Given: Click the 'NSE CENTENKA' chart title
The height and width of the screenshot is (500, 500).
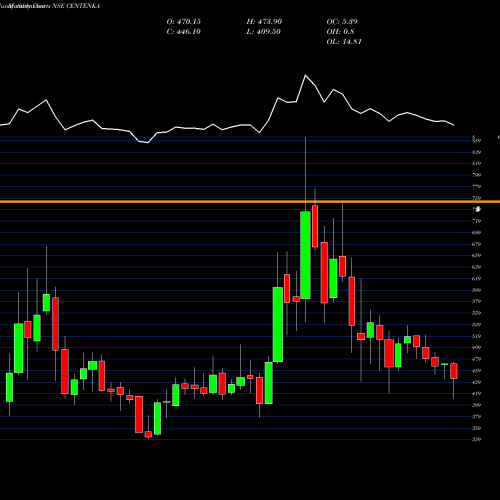Looking at the screenshot, I should [x=76, y=6].
